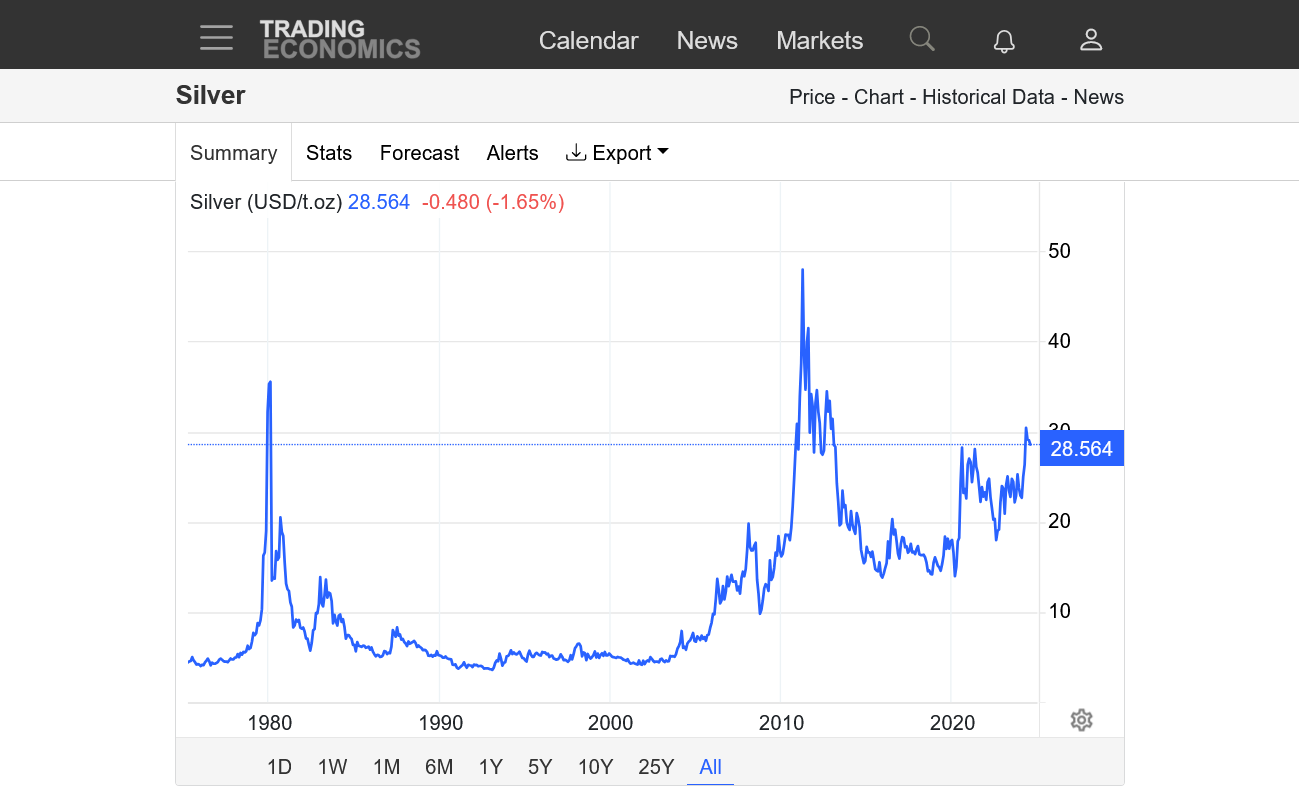
Task: Open the search magnifier icon
Action: pyautogui.click(x=922, y=39)
